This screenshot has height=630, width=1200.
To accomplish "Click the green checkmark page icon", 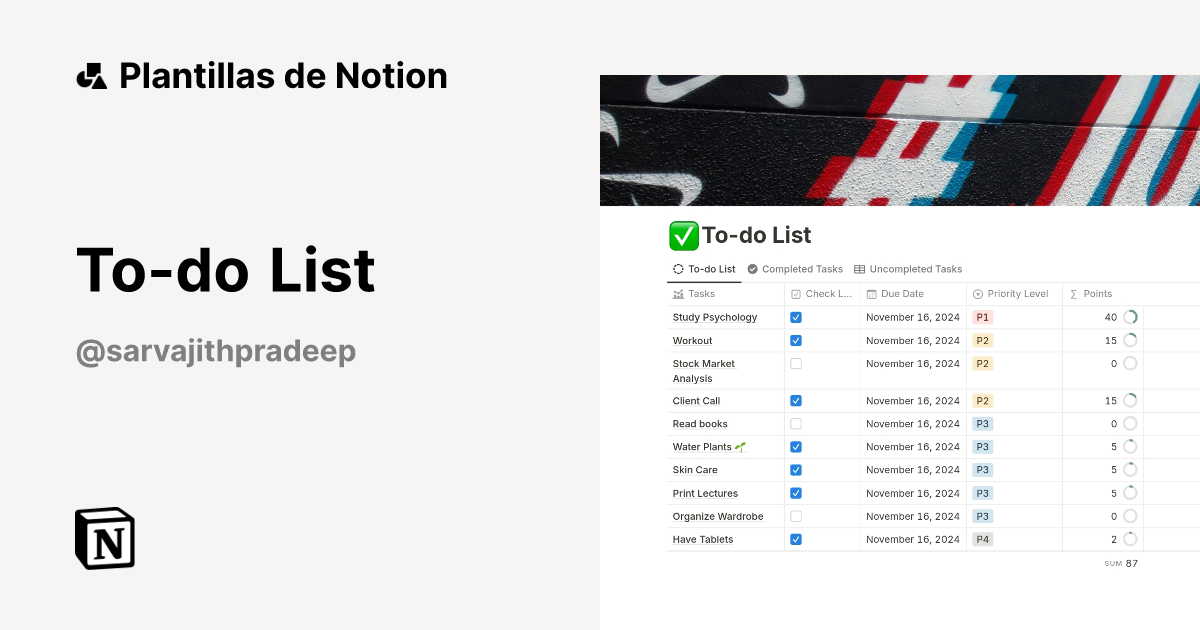I will (684, 235).
